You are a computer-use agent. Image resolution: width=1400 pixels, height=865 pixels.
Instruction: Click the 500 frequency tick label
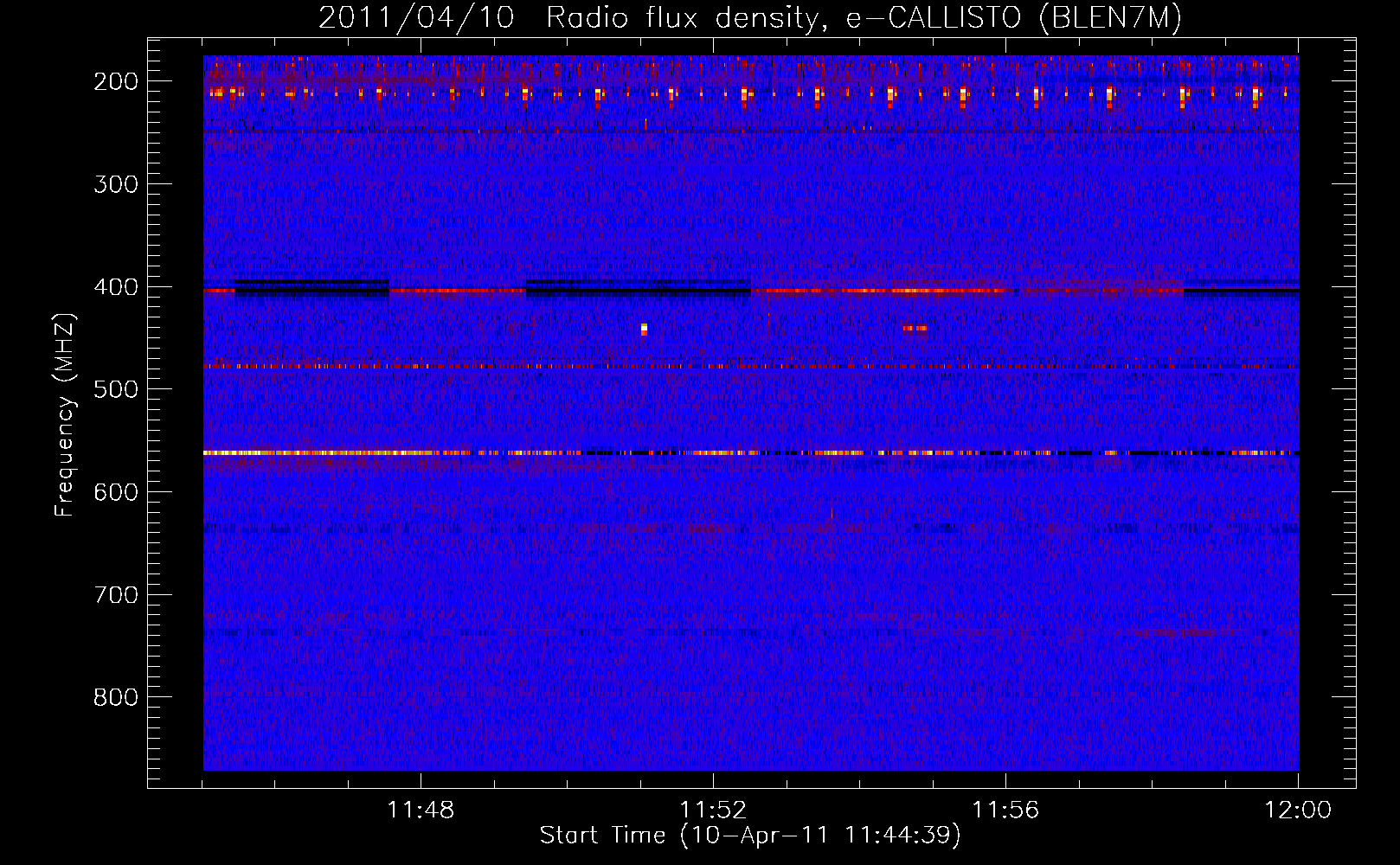(116, 389)
